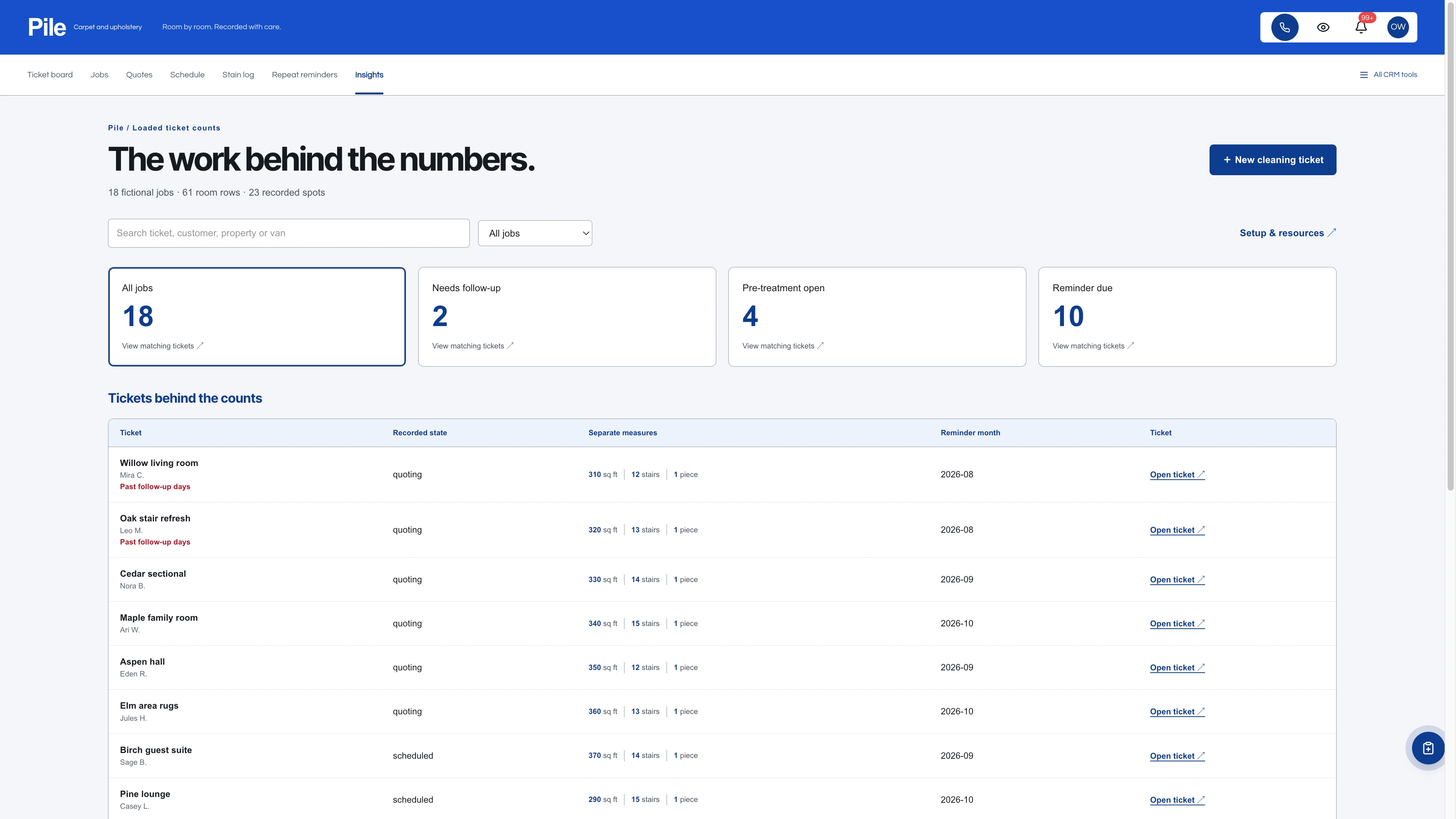
Task: Click the vertical page scrollbar
Action: pos(1450,246)
